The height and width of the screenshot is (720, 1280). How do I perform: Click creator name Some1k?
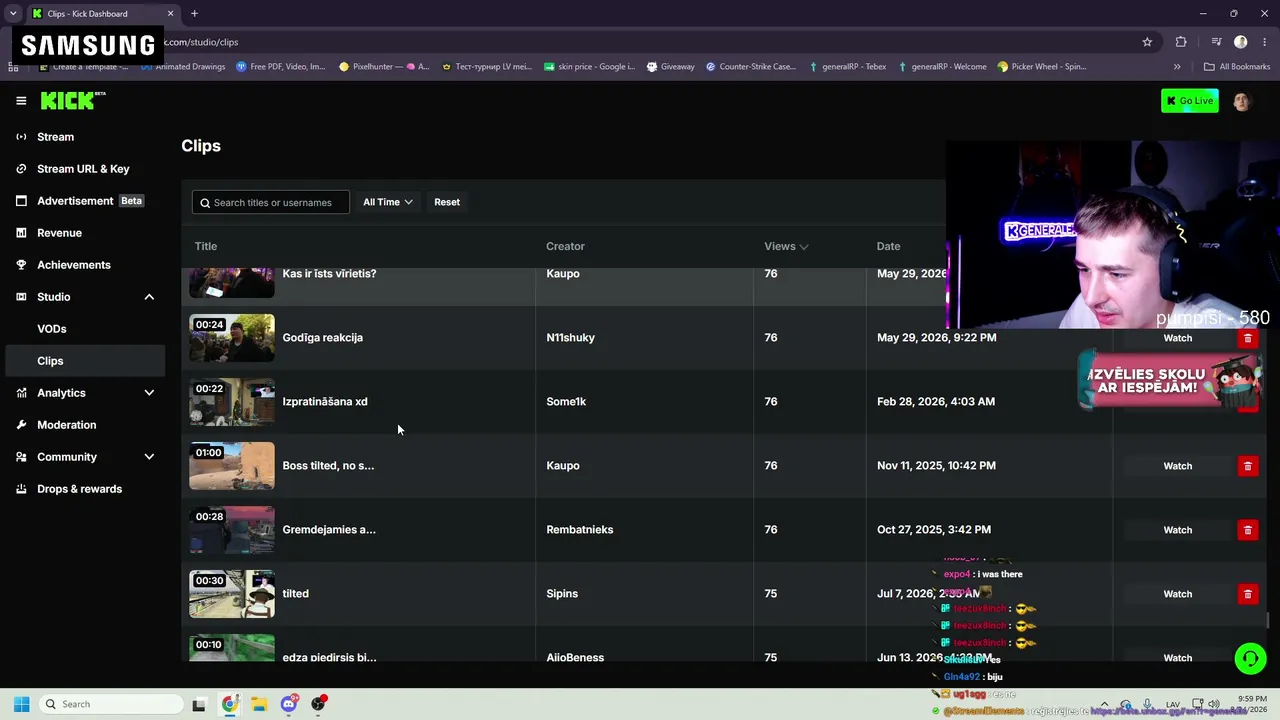[566, 402]
